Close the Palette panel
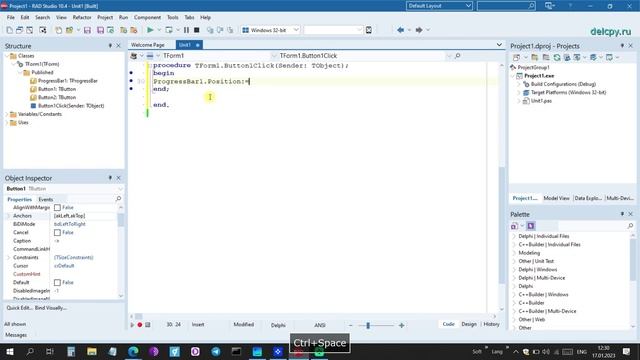This screenshot has width=640, height=360. [631, 214]
